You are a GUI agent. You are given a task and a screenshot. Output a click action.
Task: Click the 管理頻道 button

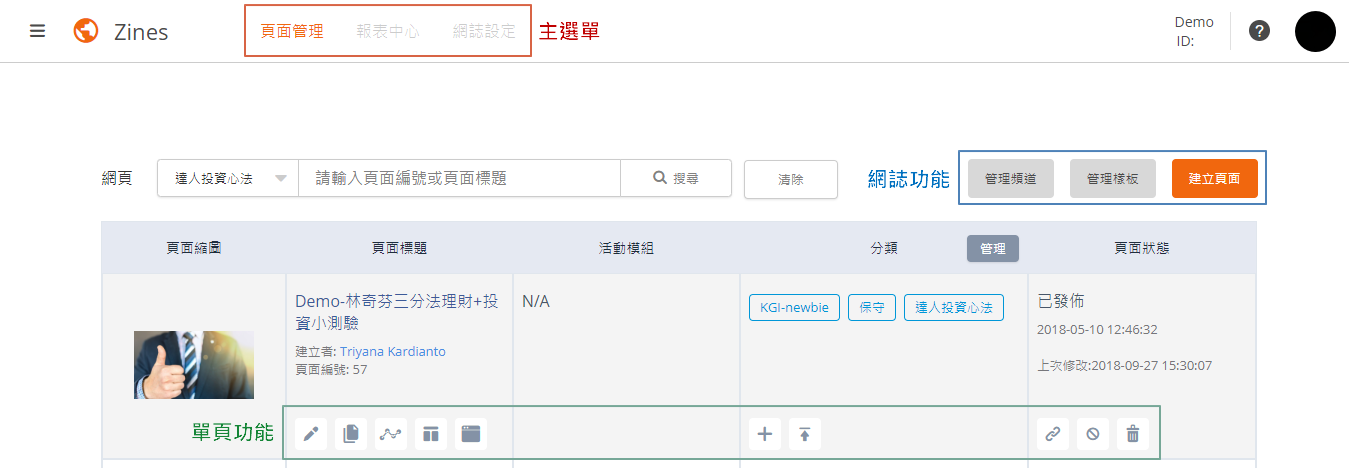click(x=1010, y=179)
